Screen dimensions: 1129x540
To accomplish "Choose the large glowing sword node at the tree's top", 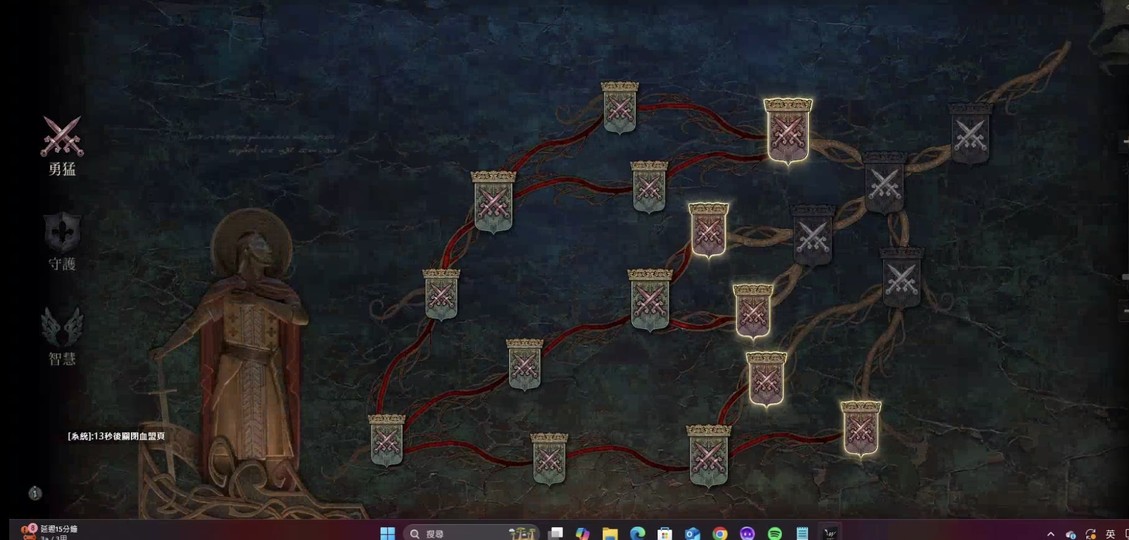I will click(788, 130).
